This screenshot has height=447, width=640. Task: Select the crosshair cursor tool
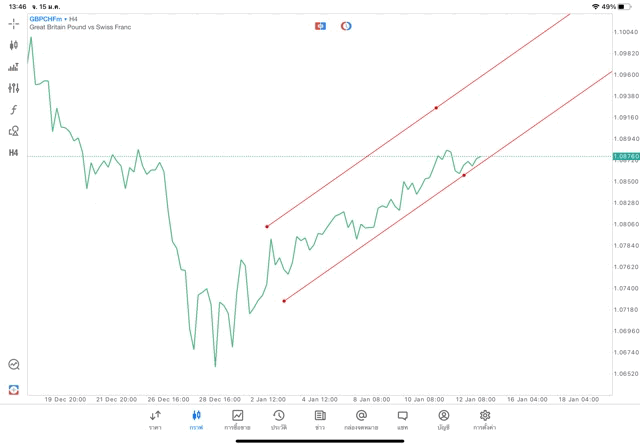tap(14, 22)
